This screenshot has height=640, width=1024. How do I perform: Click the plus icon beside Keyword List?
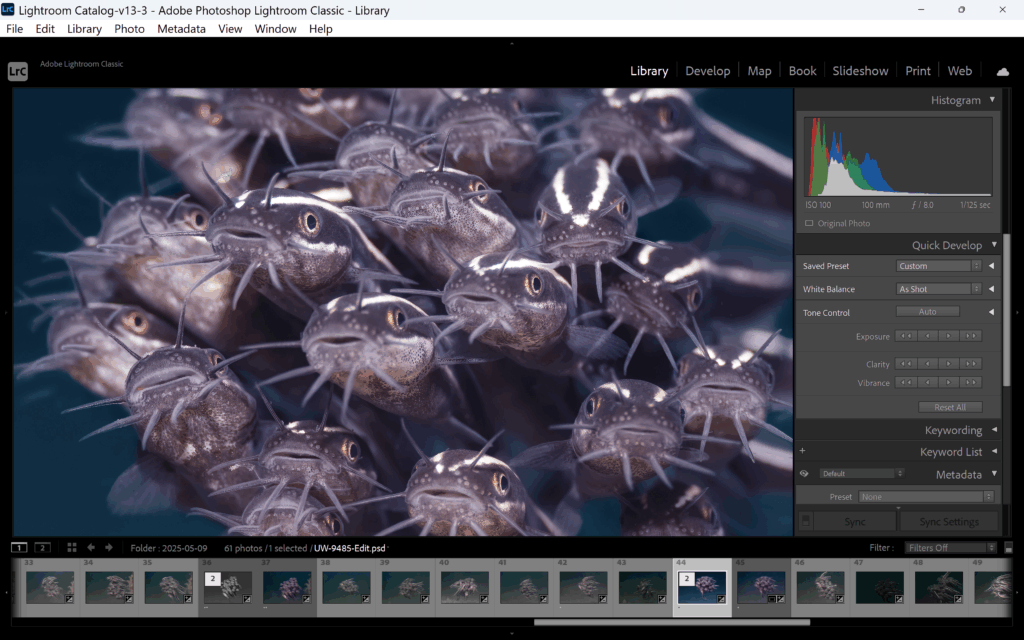(803, 451)
